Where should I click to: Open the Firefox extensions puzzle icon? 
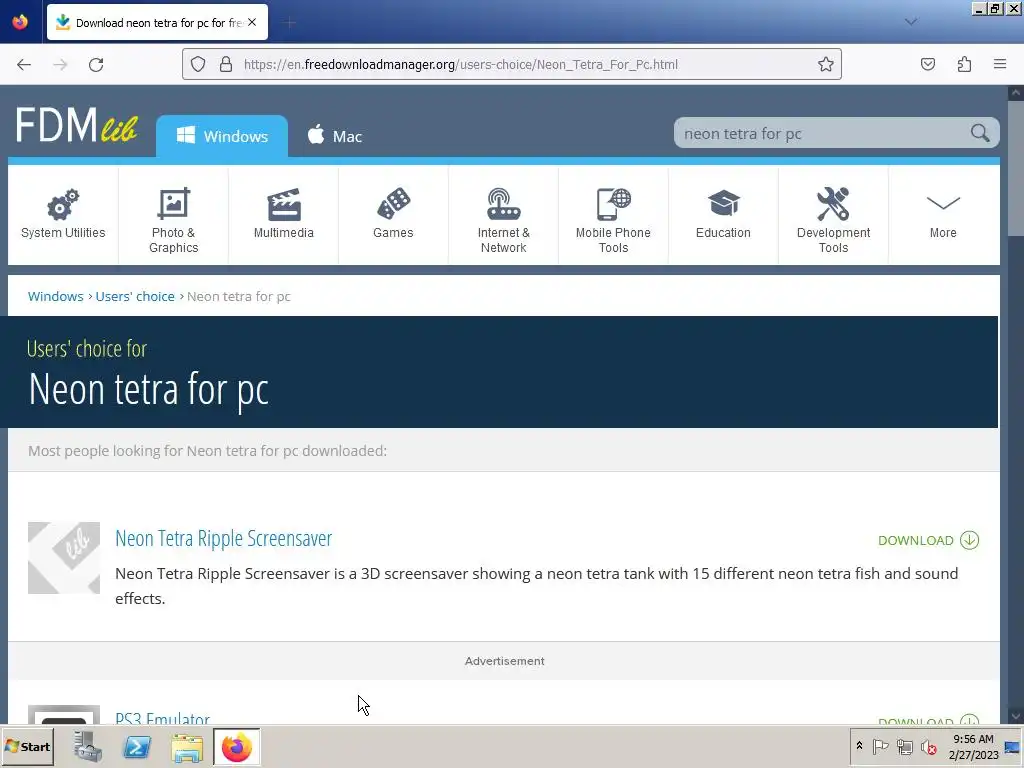[964, 64]
